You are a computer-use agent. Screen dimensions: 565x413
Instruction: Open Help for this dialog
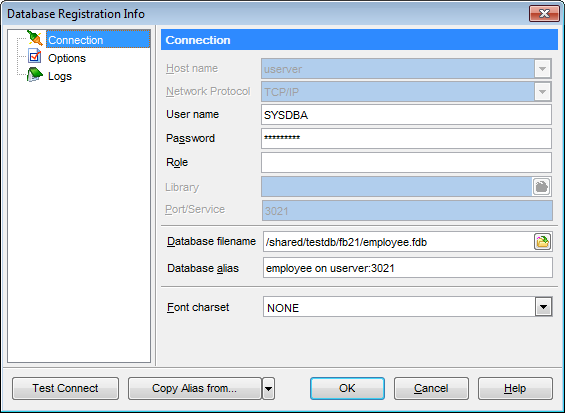(x=515, y=388)
